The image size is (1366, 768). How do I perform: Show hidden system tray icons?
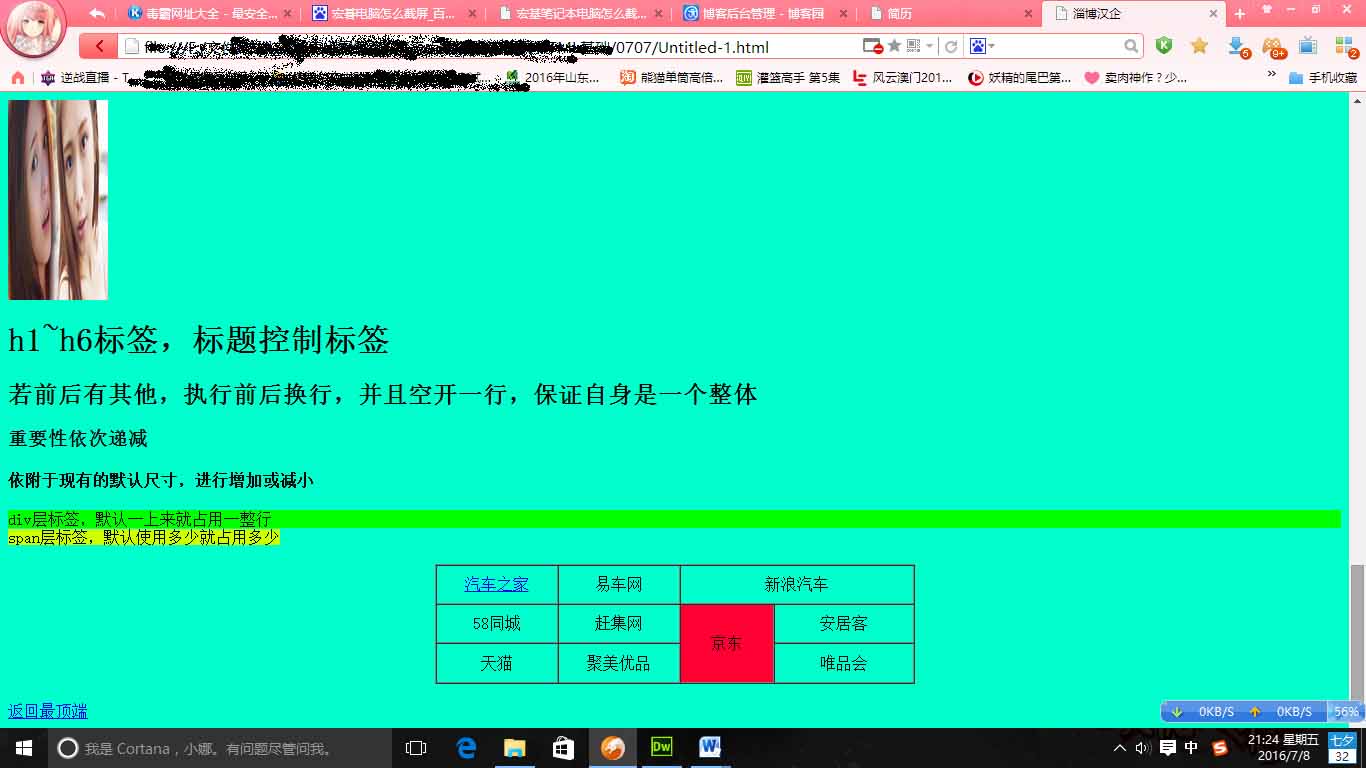pos(1119,748)
